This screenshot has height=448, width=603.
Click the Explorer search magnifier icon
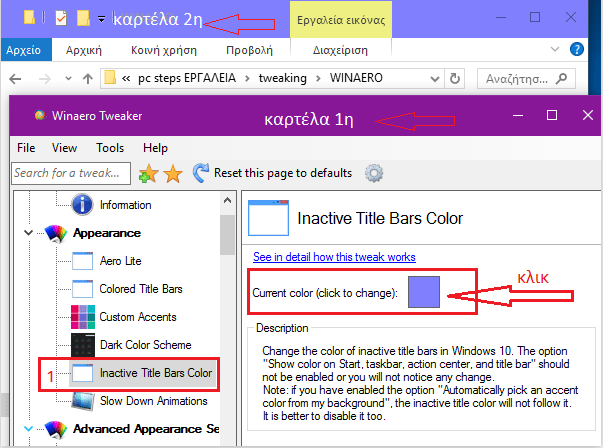point(562,79)
